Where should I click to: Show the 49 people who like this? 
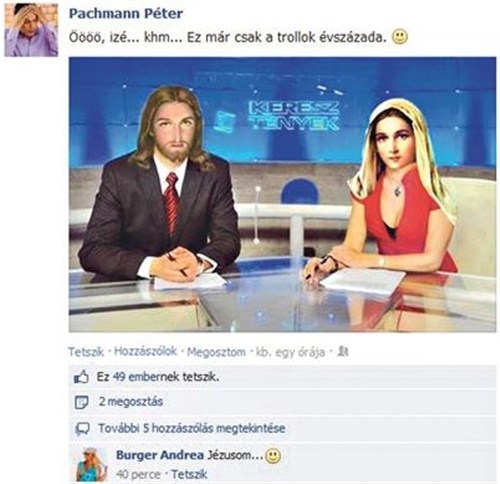[158, 377]
